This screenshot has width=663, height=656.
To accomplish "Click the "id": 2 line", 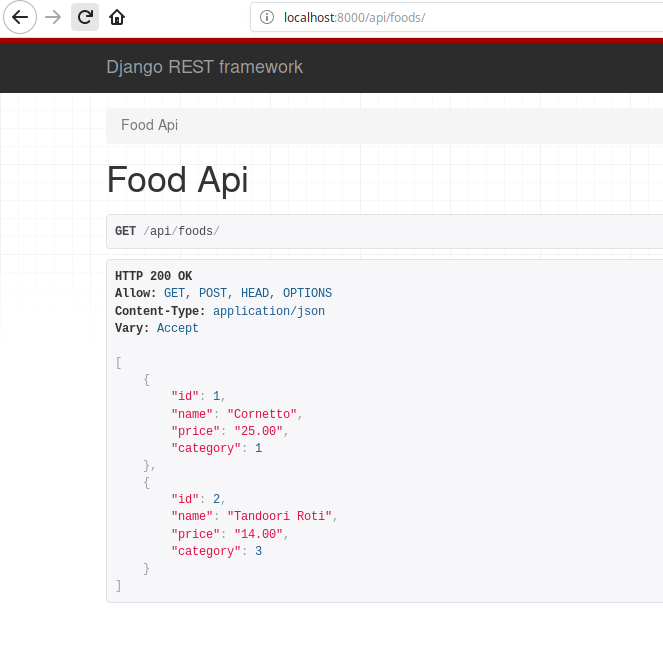I will (x=198, y=499).
